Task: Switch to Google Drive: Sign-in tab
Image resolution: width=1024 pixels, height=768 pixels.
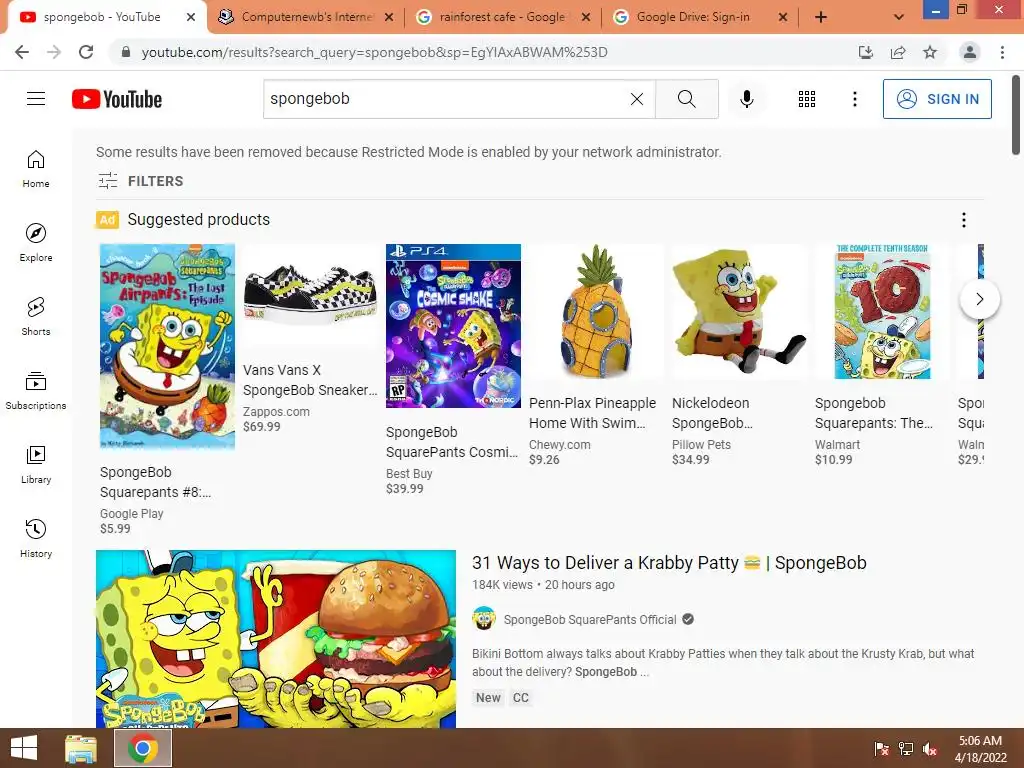Action: pos(692,17)
